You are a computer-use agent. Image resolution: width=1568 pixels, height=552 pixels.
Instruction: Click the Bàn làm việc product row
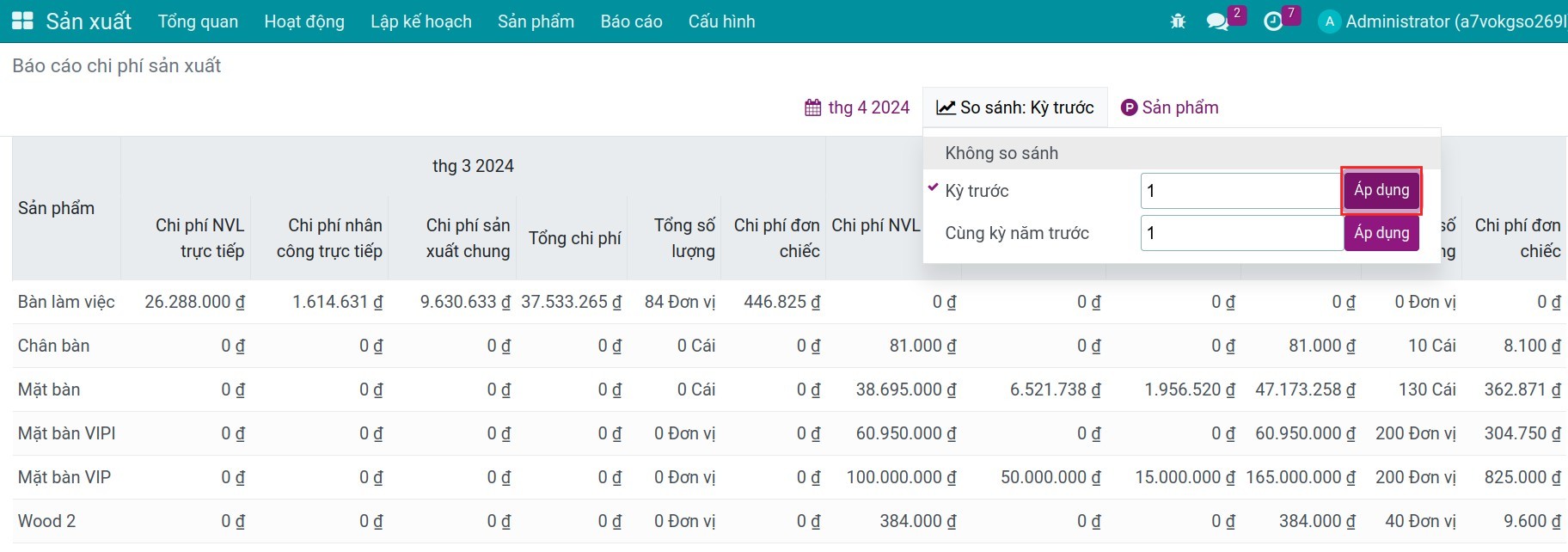point(789,302)
